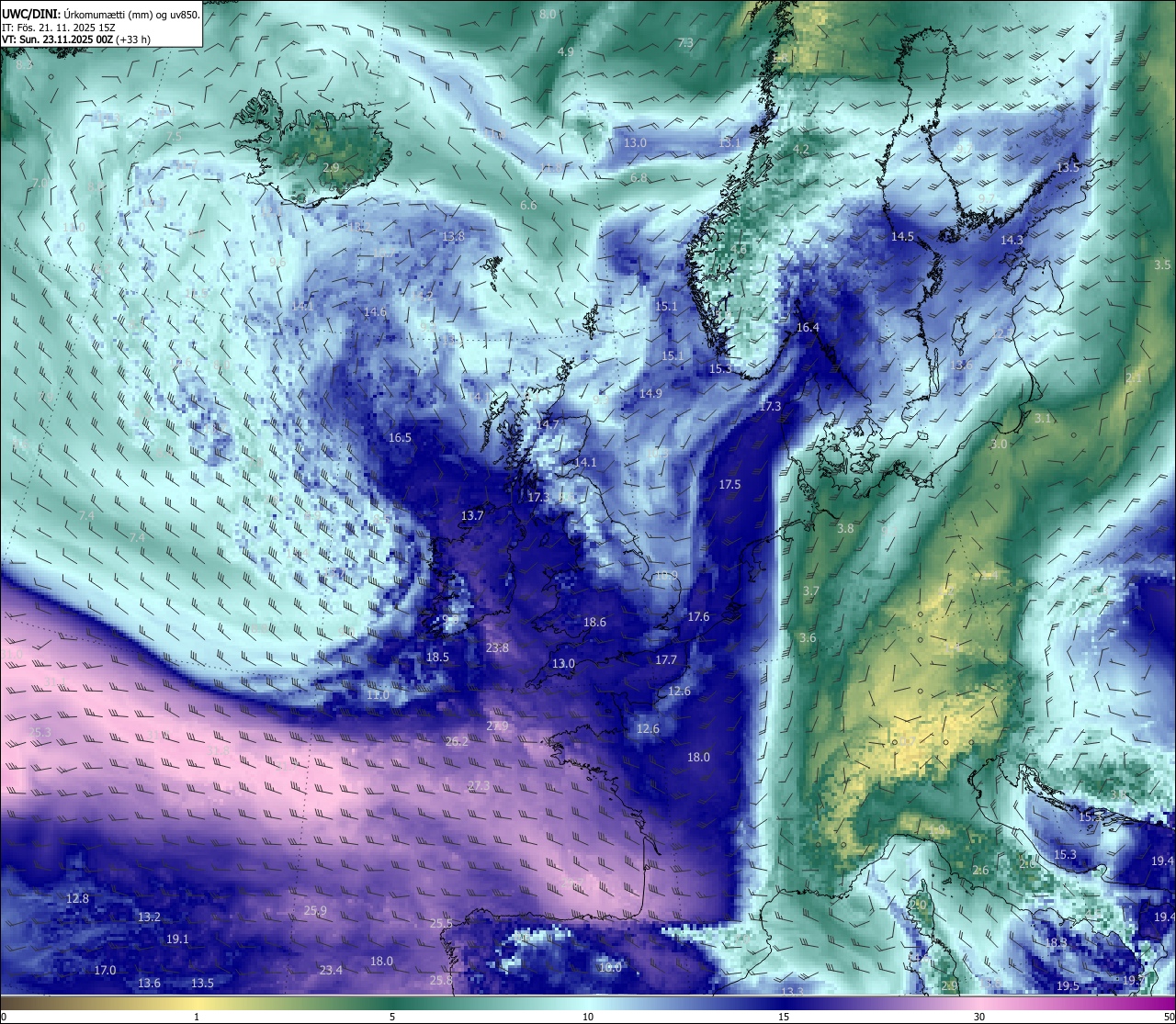Click the 8.0 value label
The height and width of the screenshot is (1024, 1176).
(548, 15)
